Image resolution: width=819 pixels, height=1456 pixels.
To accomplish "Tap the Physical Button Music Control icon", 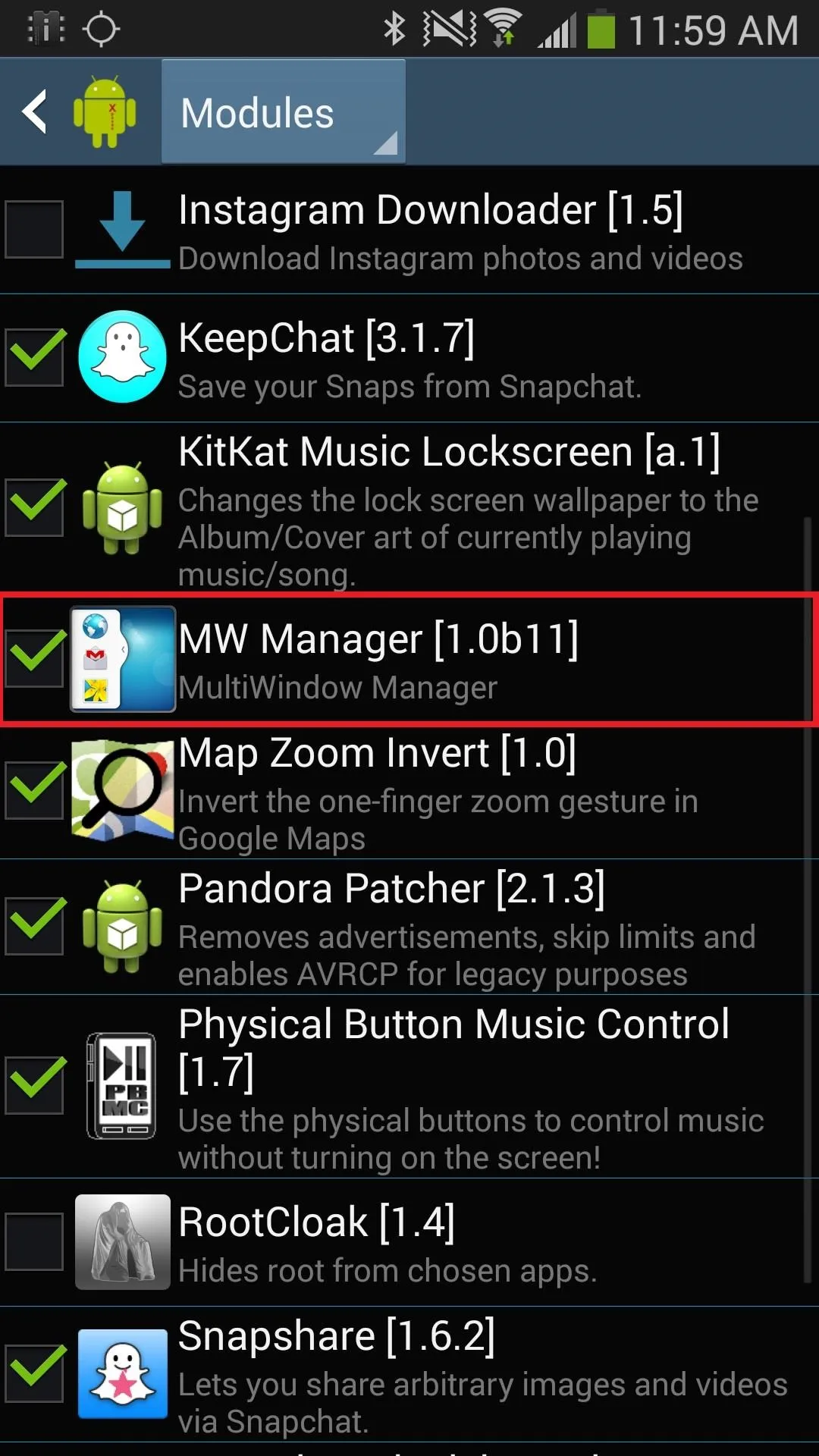I will pyautogui.click(x=121, y=1086).
